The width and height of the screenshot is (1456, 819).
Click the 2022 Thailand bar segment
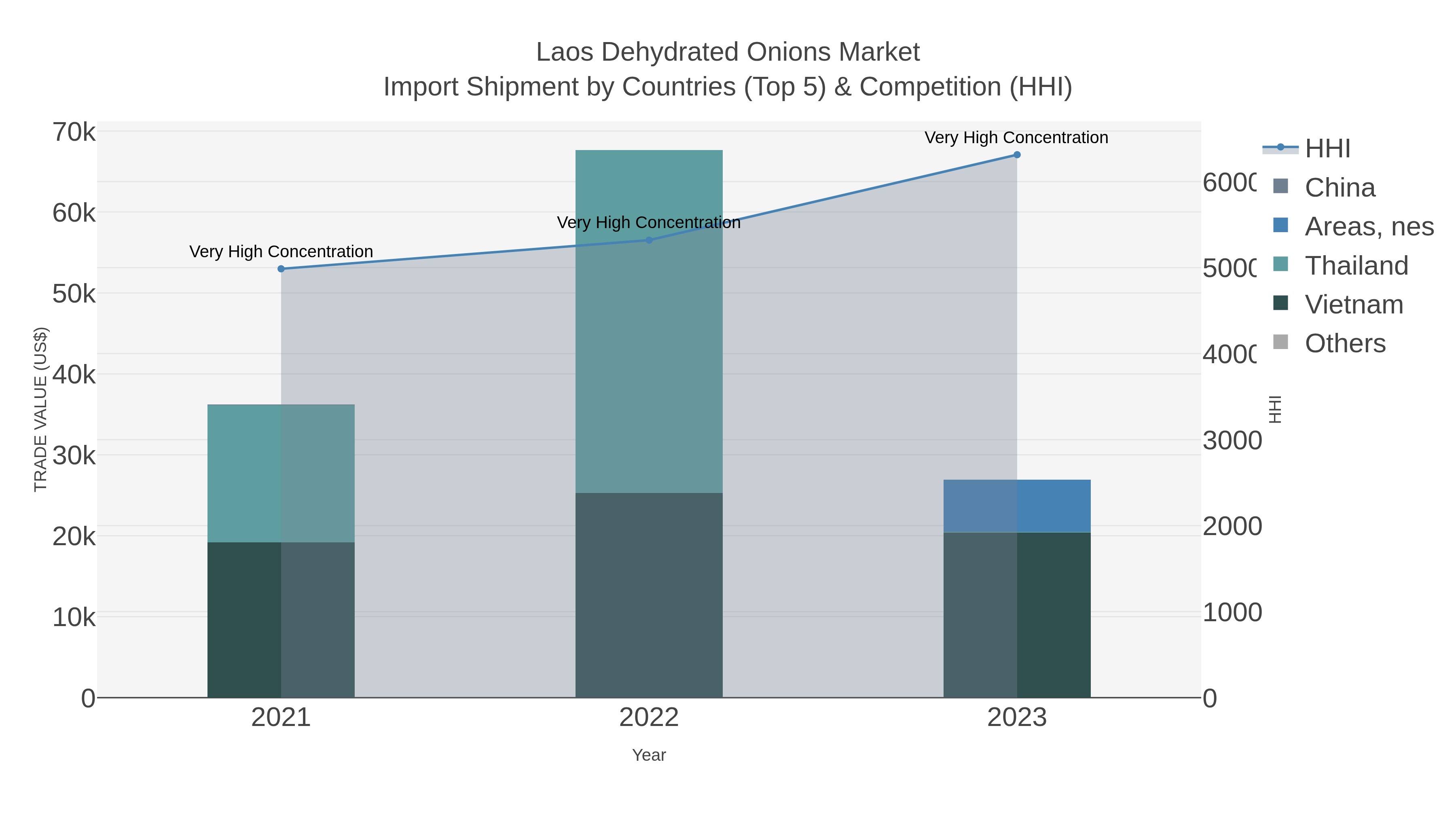tap(649, 322)
